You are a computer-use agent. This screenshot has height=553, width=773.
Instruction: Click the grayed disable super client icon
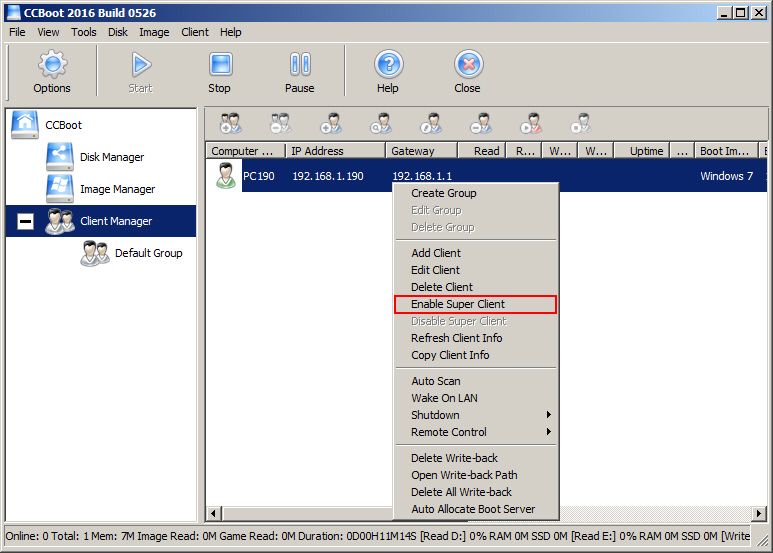(581, 123)
